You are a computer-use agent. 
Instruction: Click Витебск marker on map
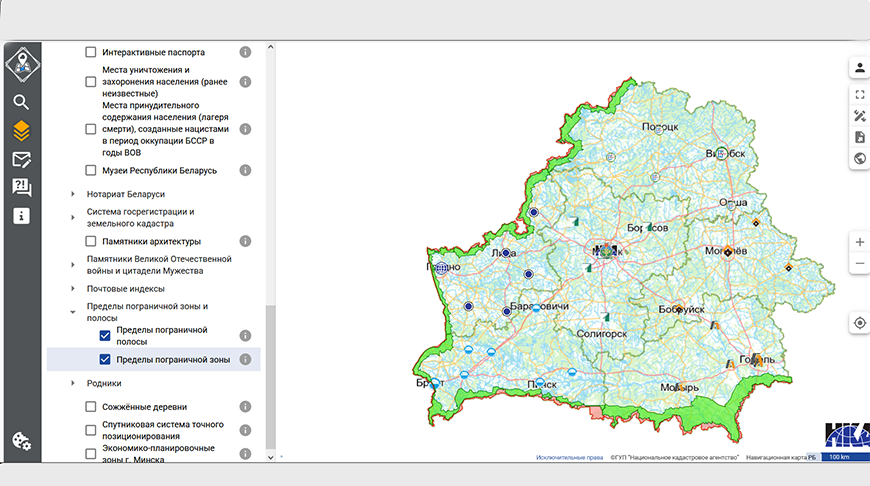721,153
